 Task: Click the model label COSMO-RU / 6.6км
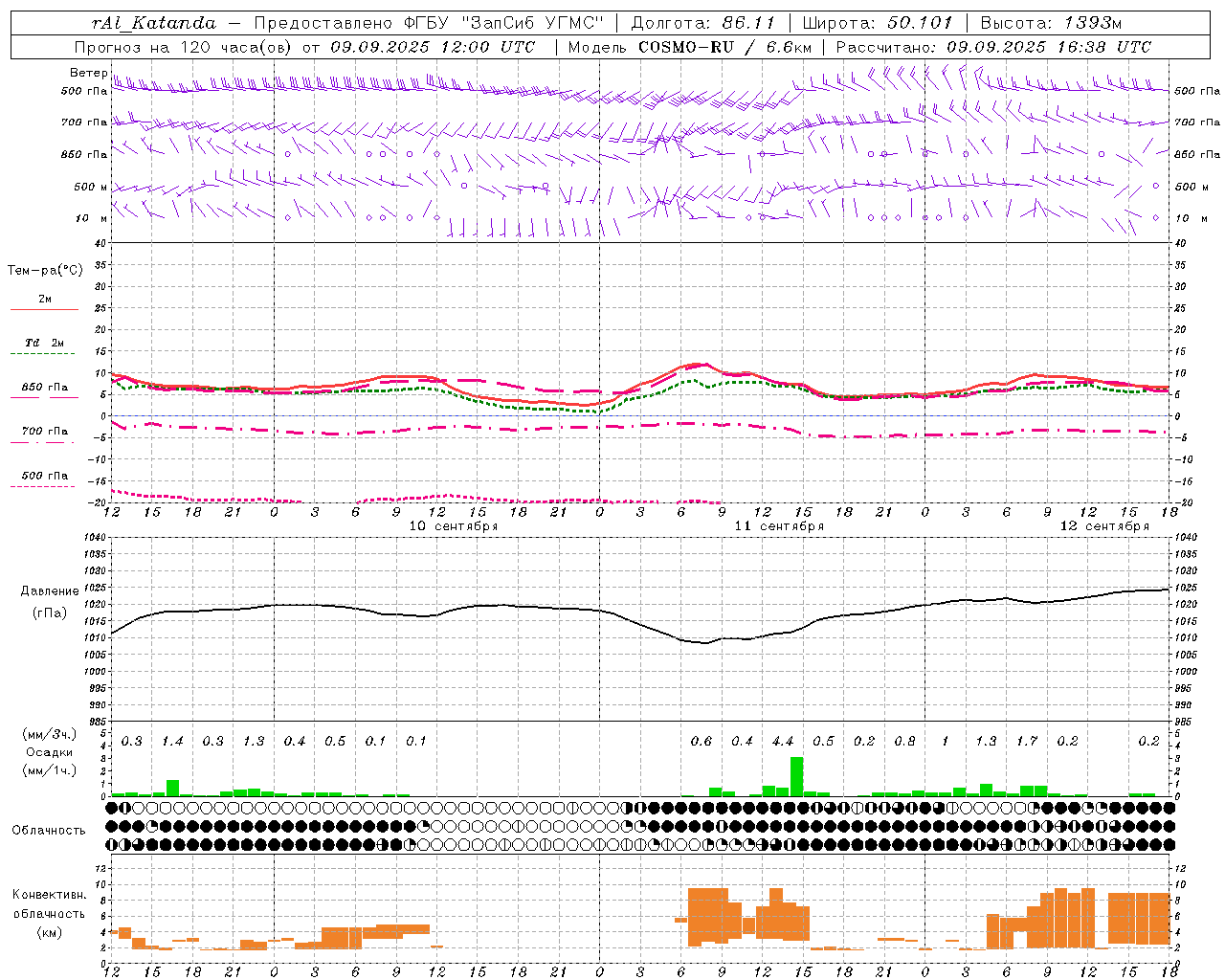coord(725,47)
